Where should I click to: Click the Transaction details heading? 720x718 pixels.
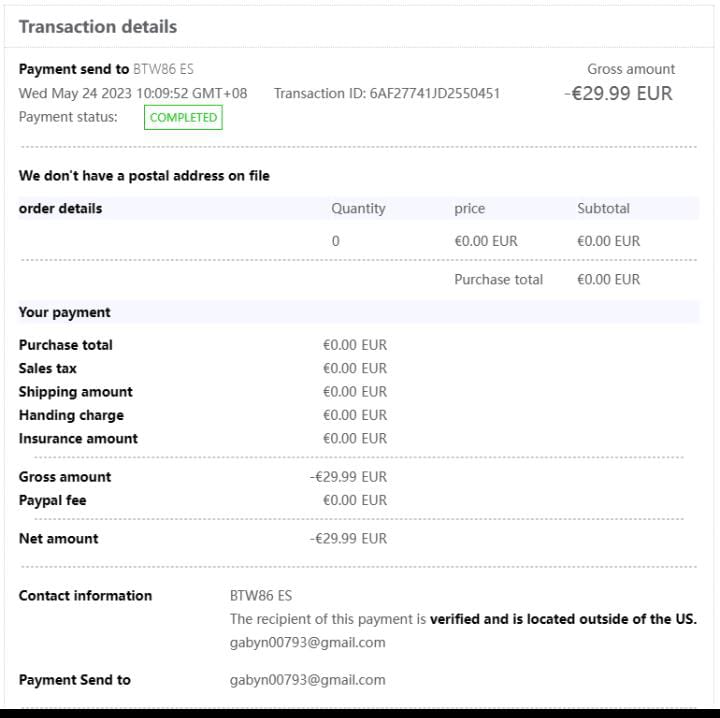pos(98,27)
